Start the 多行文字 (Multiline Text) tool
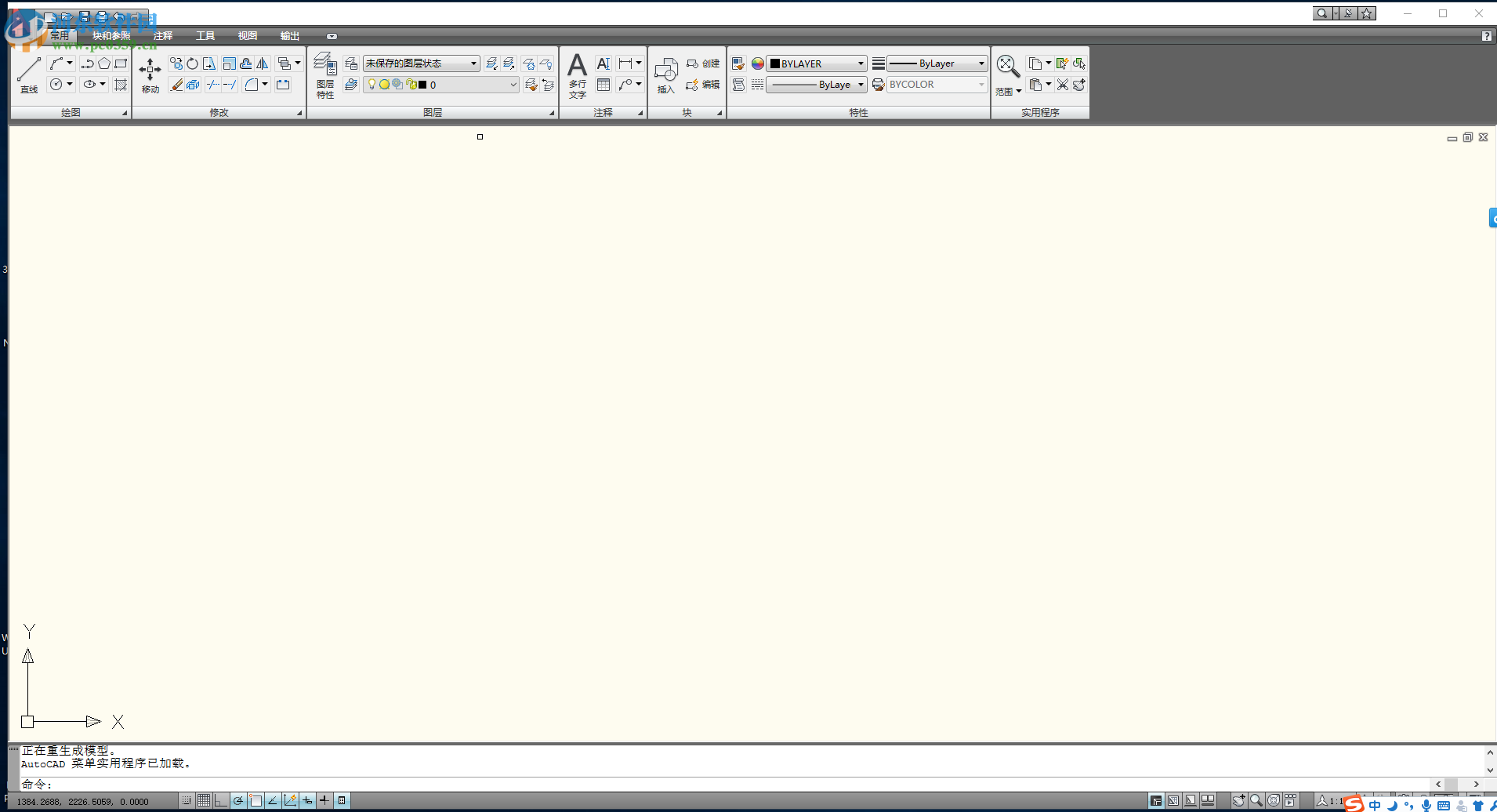The image size is (1497, 812). [577, 74]
